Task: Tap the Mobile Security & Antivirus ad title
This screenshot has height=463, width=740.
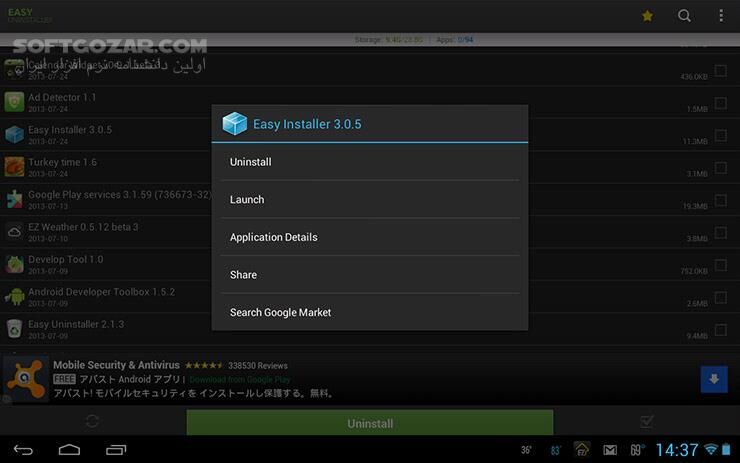Action: [x=116, y=365]
